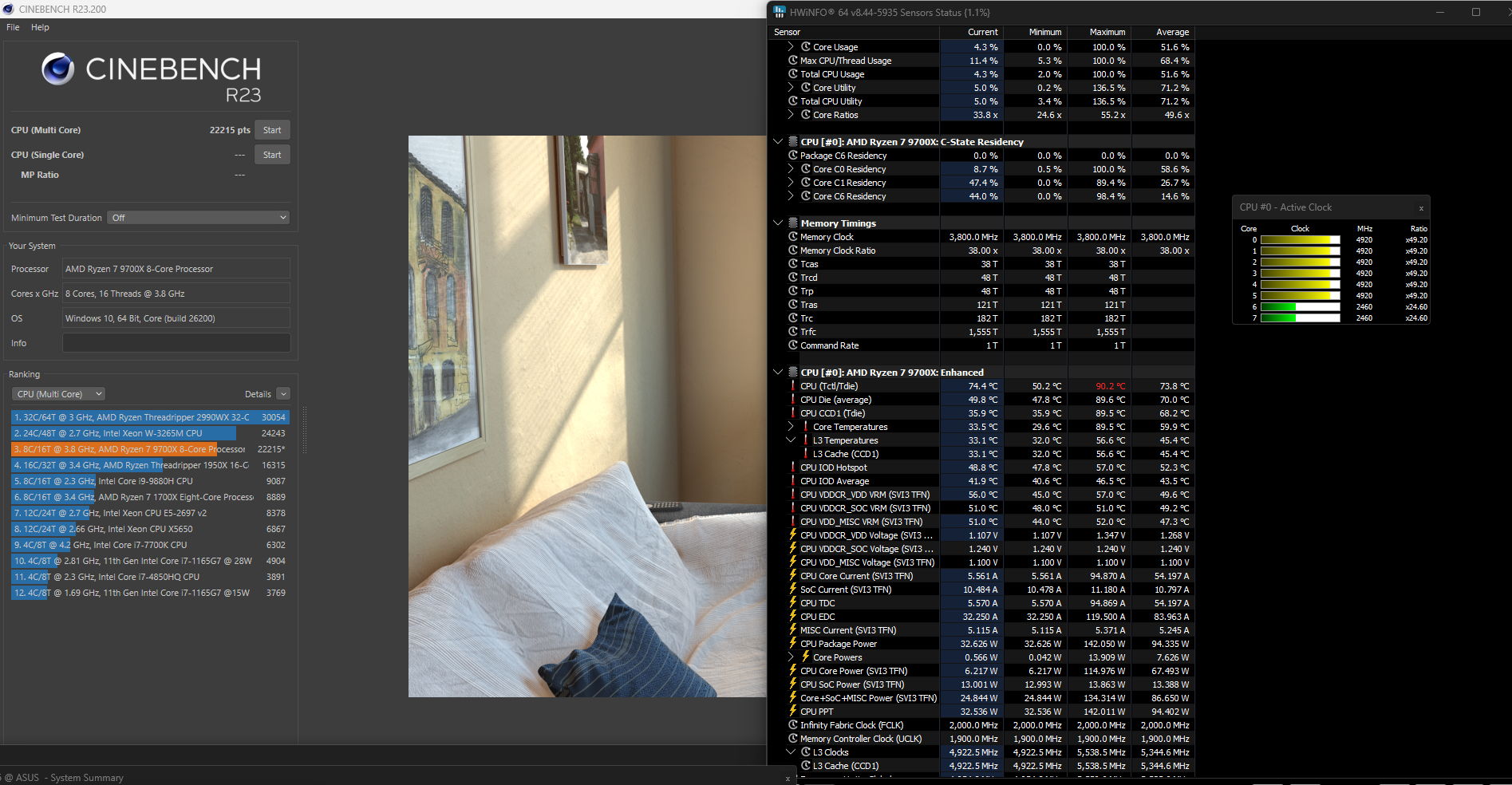Click the clock icon beside Total CPU Utility
The width and height of the screenshot is (1512, 785).
click(793, 101)
